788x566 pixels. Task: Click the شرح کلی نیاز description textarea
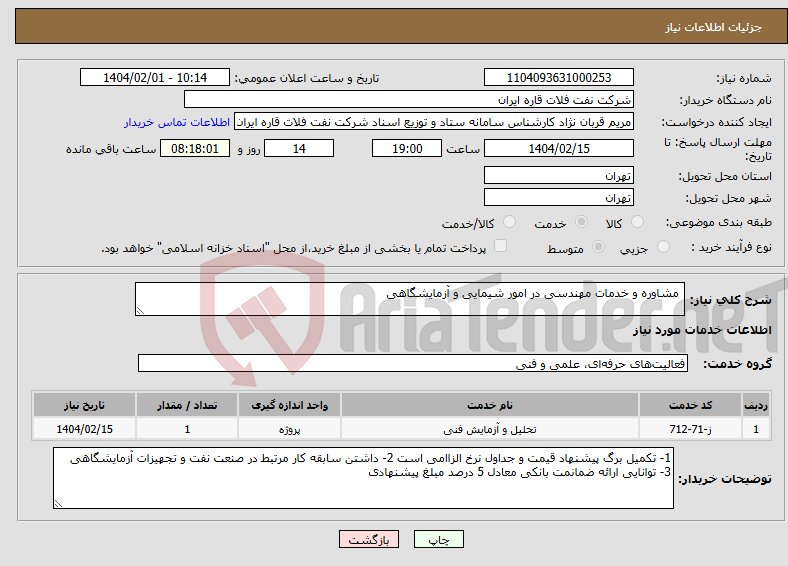pos(410,299)
